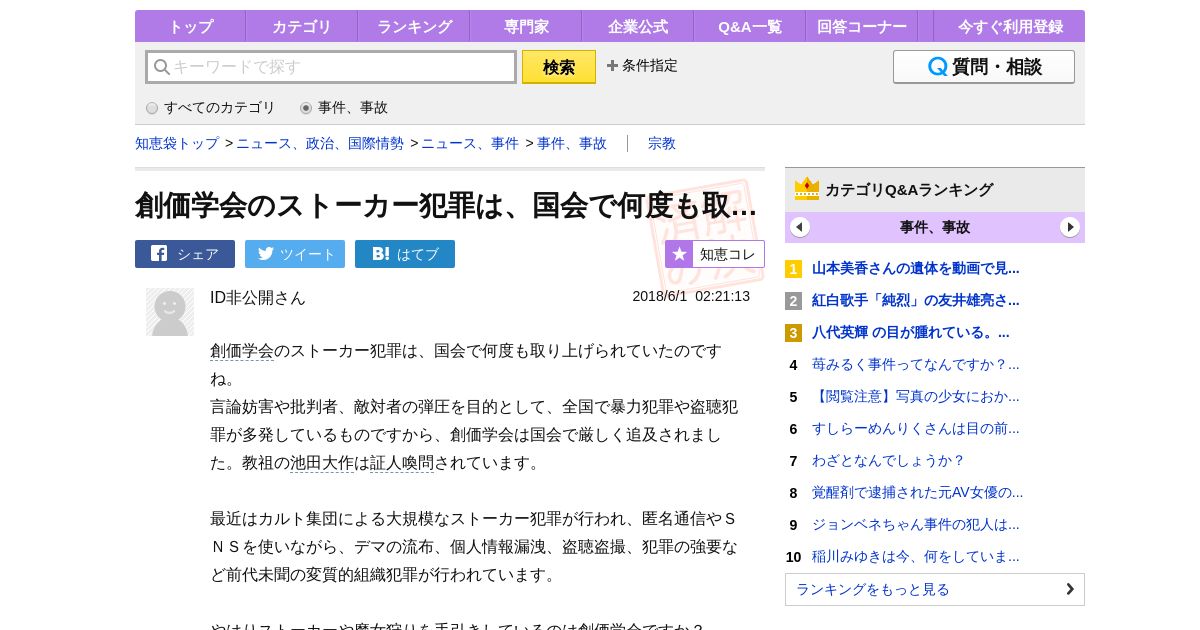
Task: Open the ニュース、事件 breadcrumb link
Action: tap(470, 143)
